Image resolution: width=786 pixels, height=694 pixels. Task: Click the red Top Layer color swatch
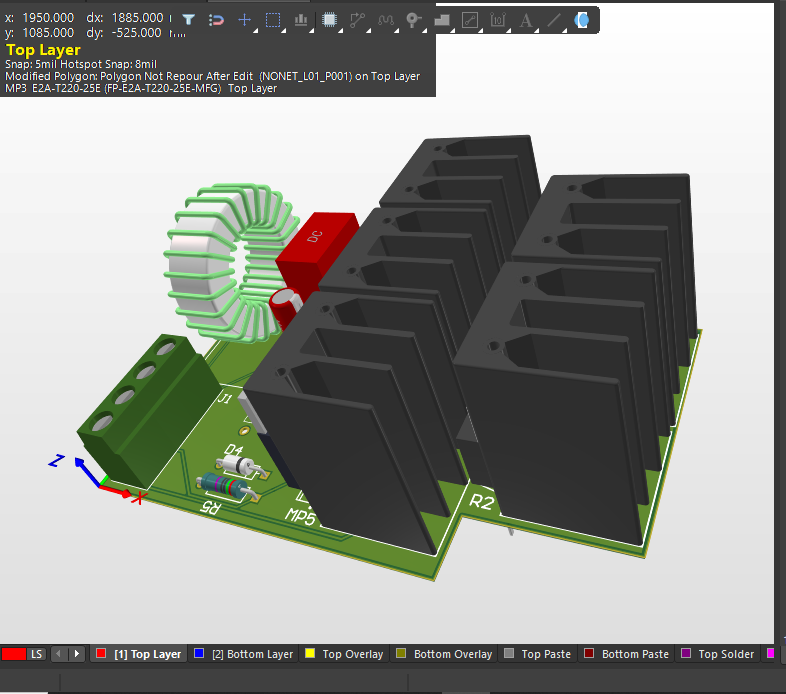101,653
